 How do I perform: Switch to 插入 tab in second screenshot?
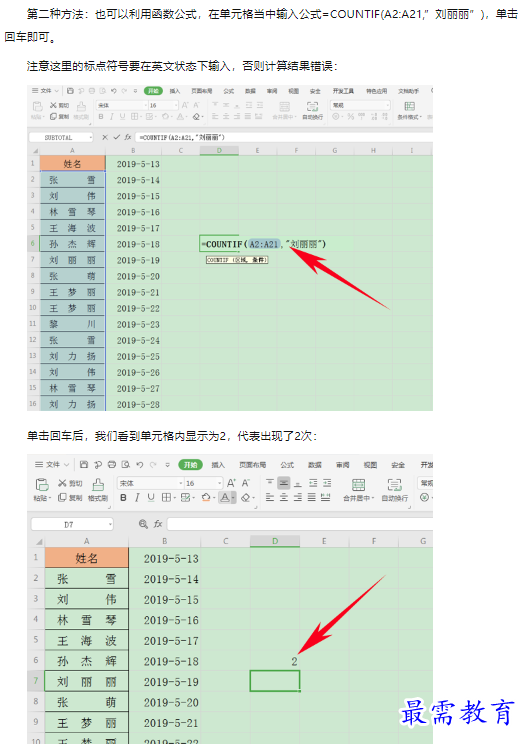pos(218,465)
